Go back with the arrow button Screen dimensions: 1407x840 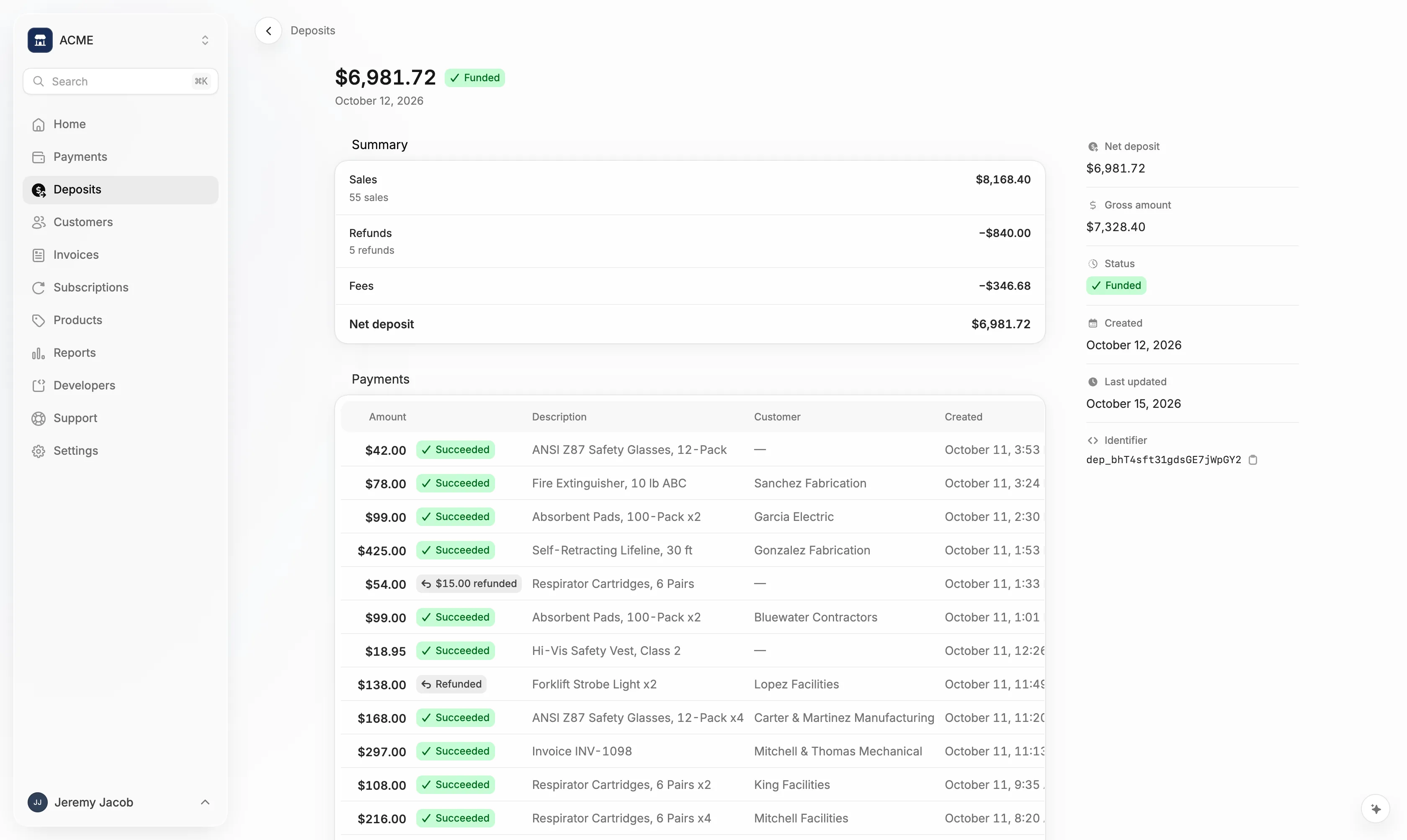[268, 31]
